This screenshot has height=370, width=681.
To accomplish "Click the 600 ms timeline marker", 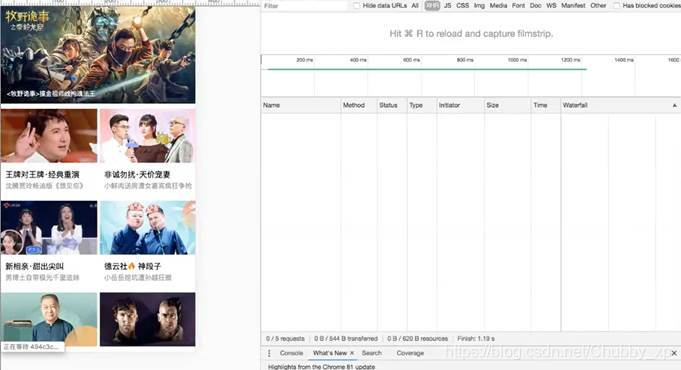I will pos(411,60).
